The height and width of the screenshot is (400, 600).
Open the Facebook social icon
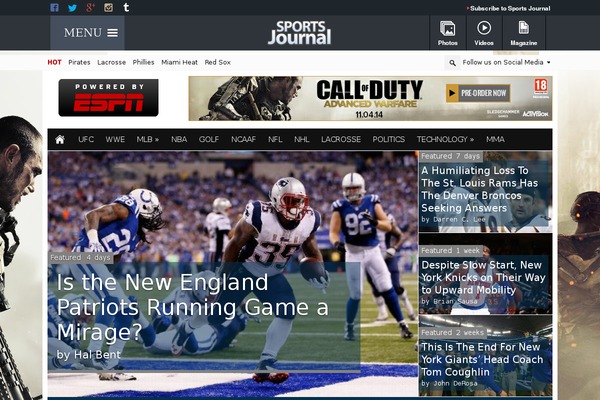[54, 8]
